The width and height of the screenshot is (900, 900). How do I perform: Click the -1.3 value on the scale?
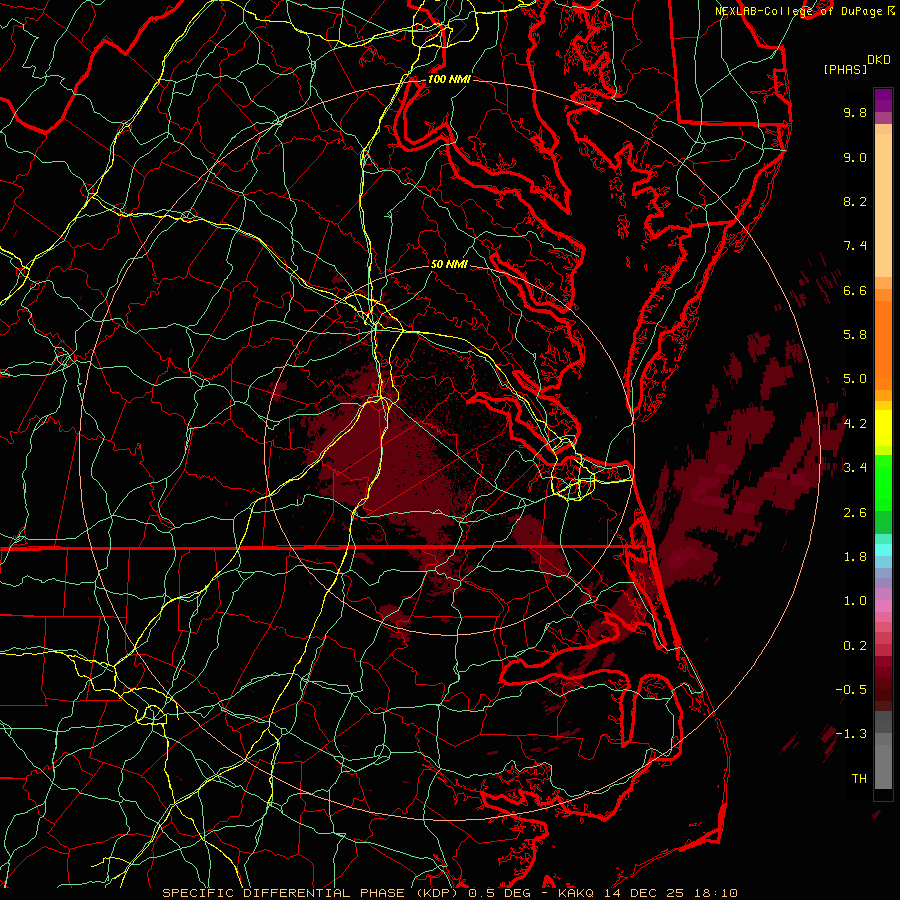[851, 734]
